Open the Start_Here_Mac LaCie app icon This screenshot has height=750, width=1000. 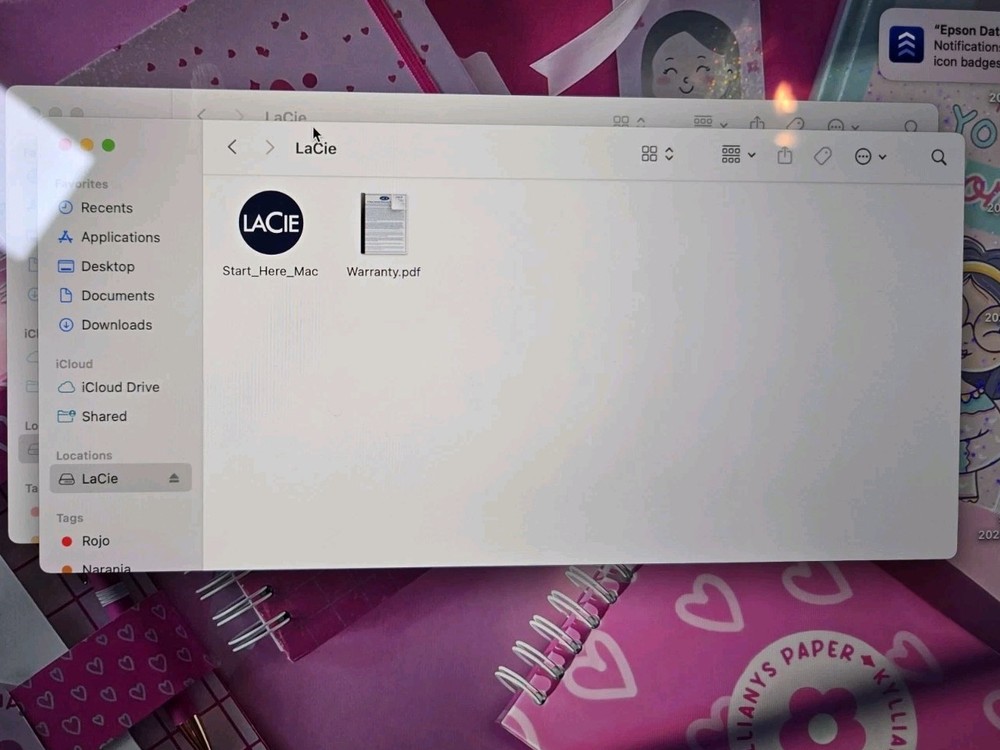click(271, 223)
